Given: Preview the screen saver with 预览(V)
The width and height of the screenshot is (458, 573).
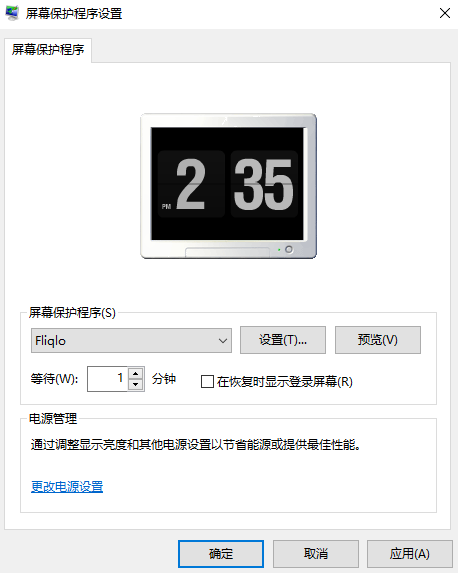Looking at the screenshot, I should (x=378, y=340).
